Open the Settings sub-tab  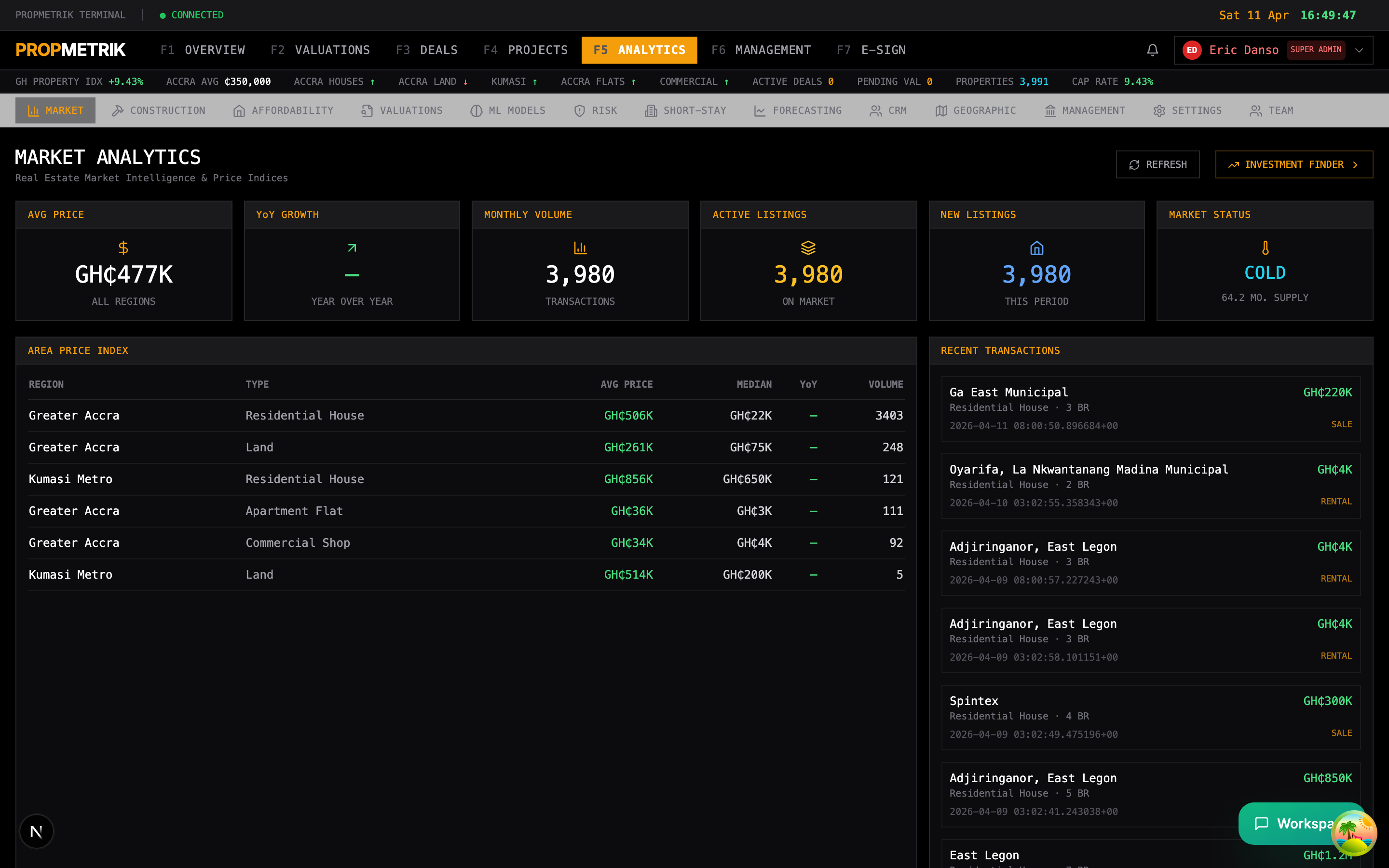click(x=1187, y=110)
